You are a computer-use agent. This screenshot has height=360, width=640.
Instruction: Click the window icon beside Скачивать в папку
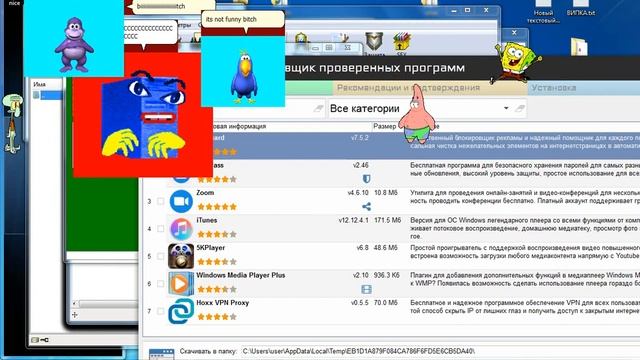pyautogui.click(x=162, y=354)
